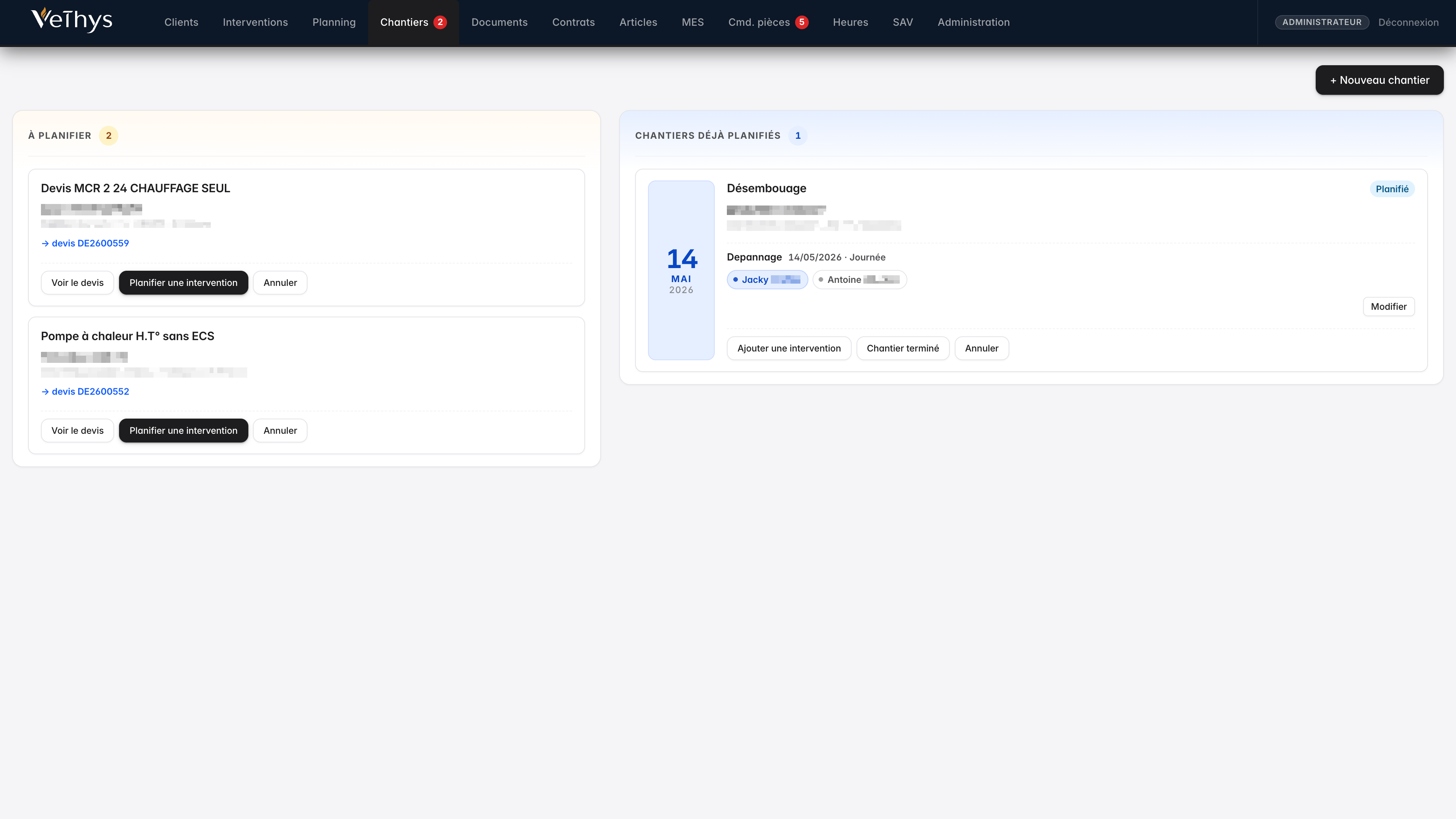Select the Antoine technician chip
This screenshot has height=819, width=1456.
pos(860,280)
